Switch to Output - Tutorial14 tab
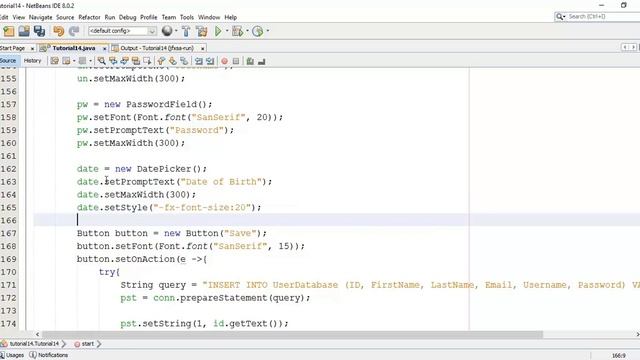The image size is (640, 360). tap(157, 48)
